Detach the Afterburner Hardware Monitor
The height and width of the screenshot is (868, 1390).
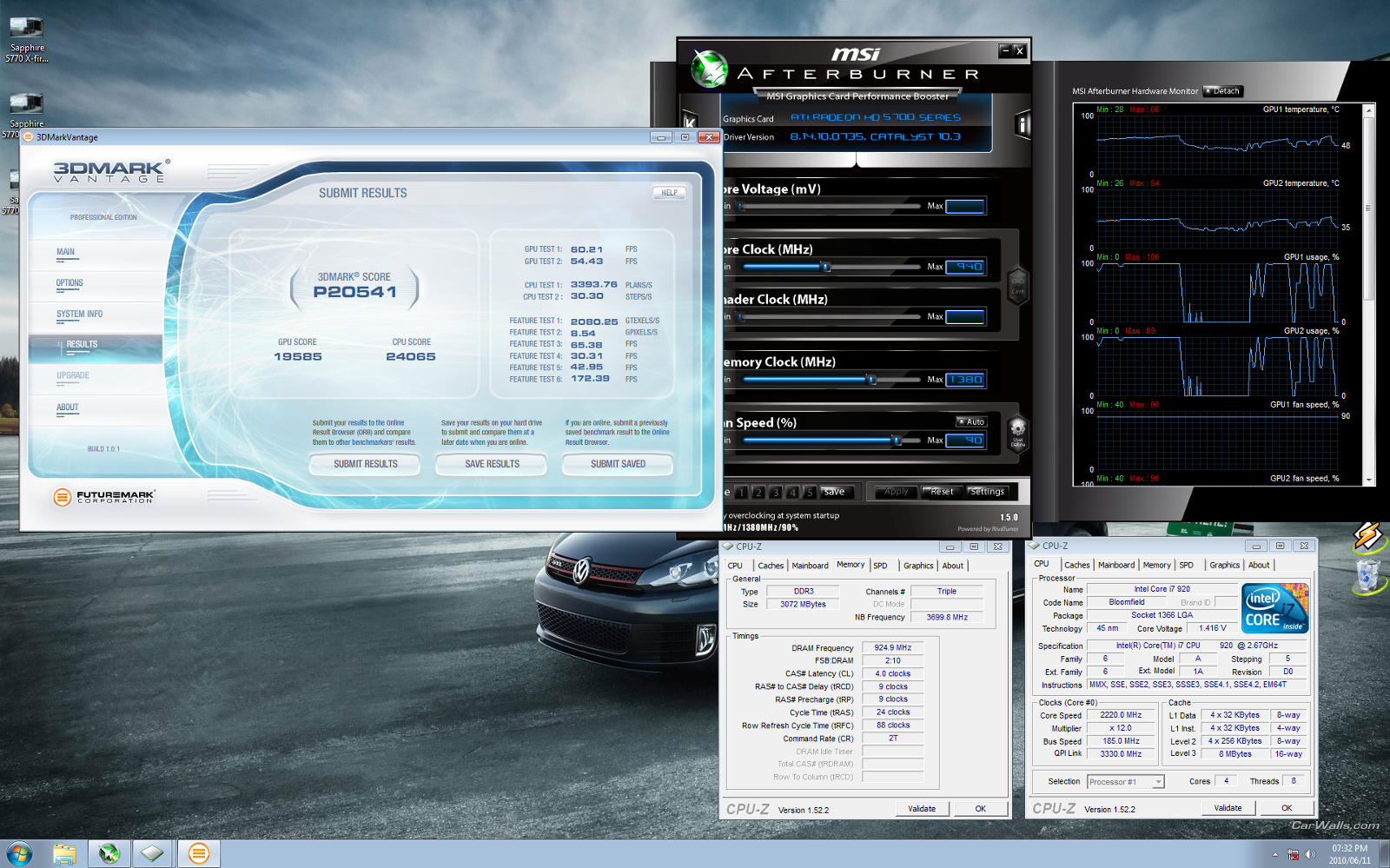click(1223, 91)
